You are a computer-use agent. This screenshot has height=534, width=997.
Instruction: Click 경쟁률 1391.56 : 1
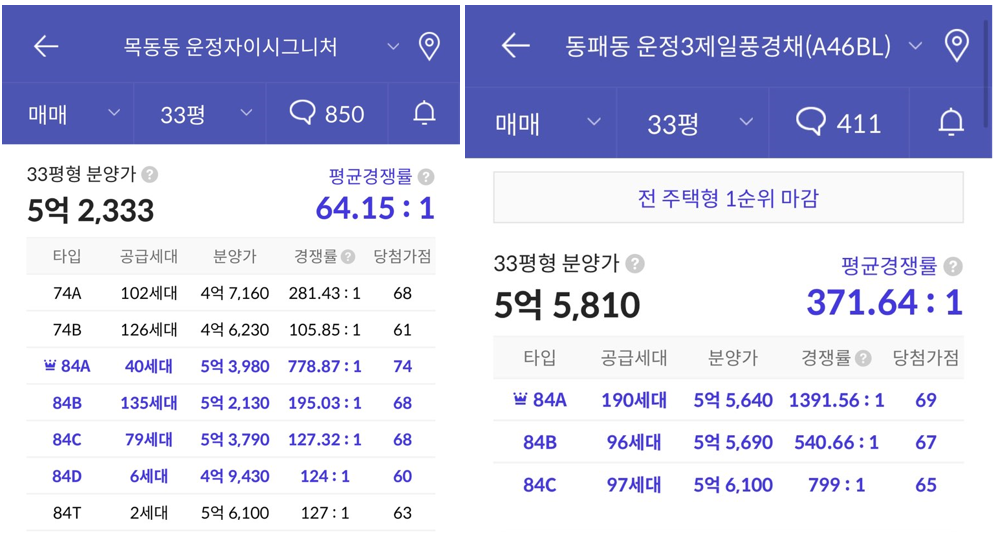[836, 400]
